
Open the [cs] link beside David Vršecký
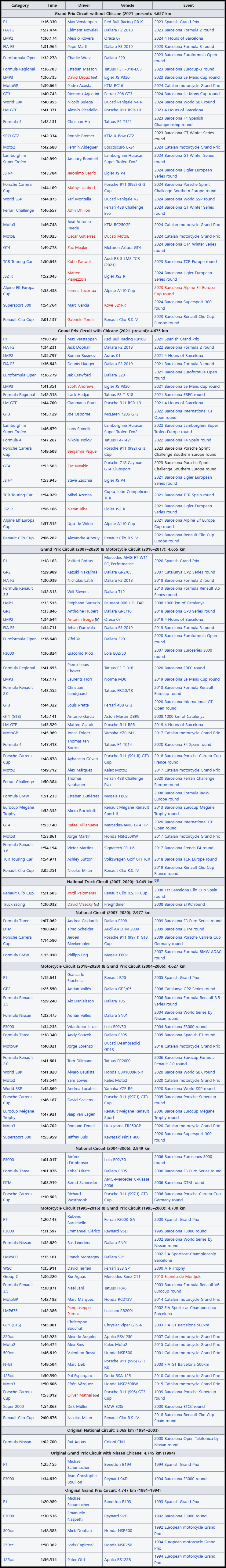(x=96, y=904)
